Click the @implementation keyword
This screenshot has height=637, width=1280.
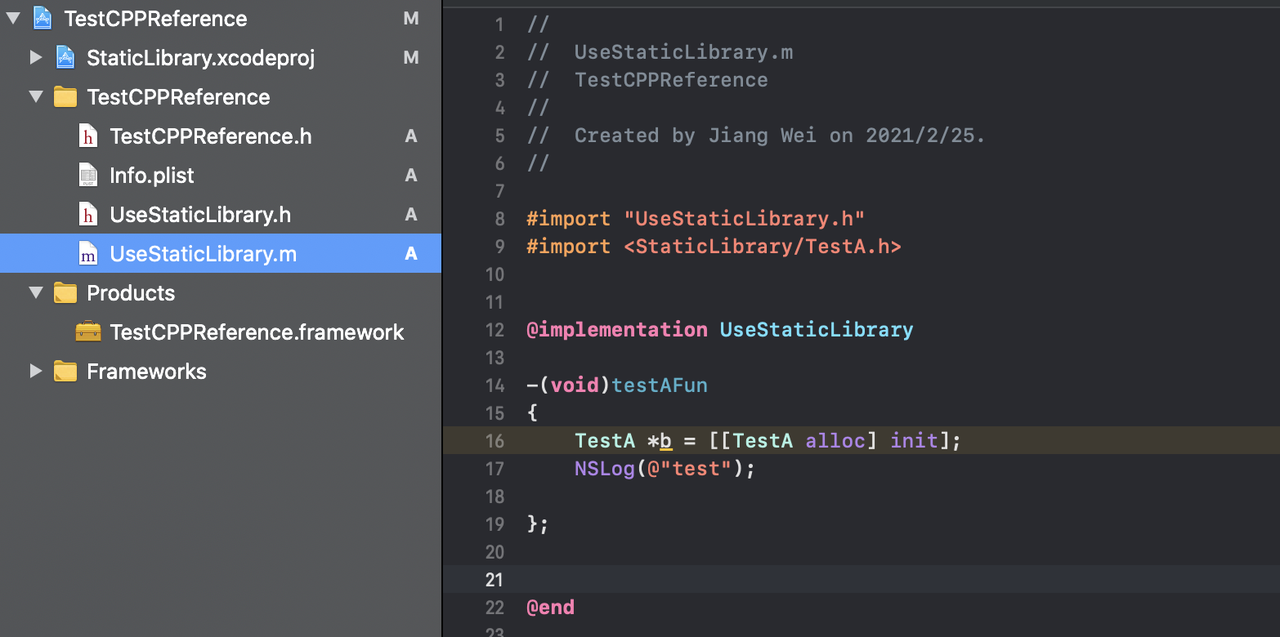(x=617, y=330)
